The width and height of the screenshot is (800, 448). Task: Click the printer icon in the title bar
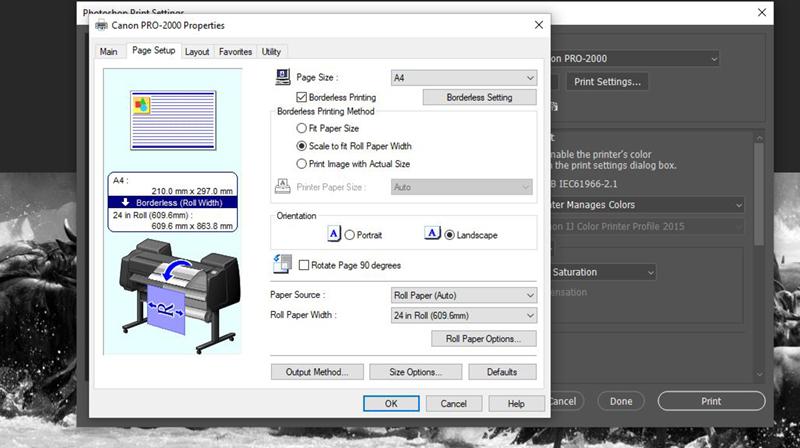102,25
